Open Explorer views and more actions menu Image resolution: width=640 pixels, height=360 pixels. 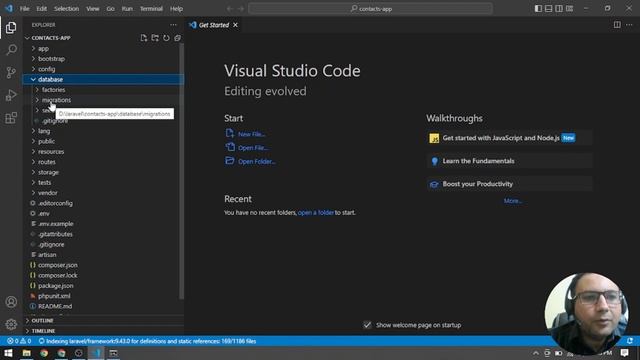pos(173,25)
